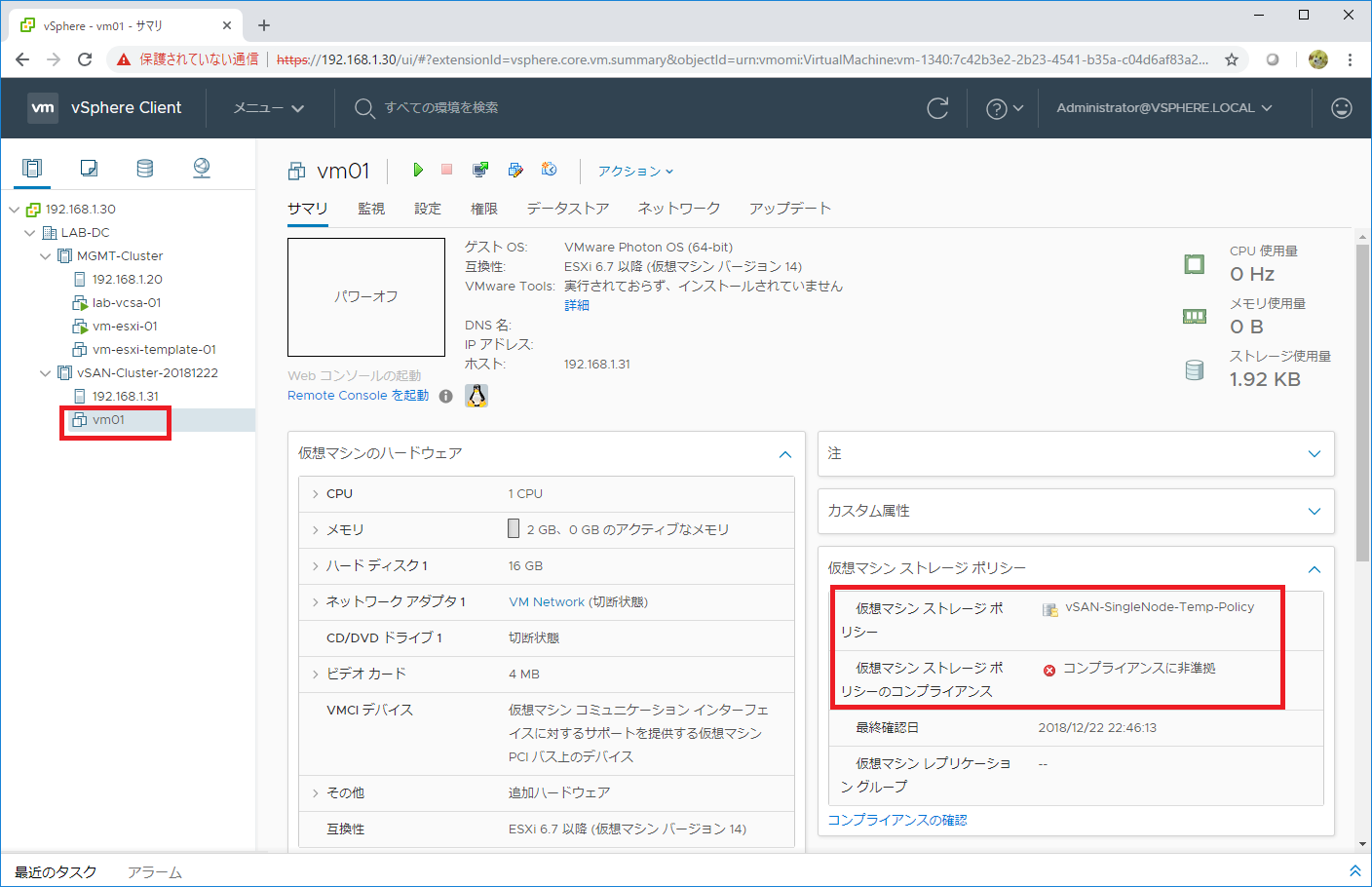Image resolution: width=1372 pixels, height=887 pixels.
Task: Open the 権限 tab
Action: pos(484,209)
